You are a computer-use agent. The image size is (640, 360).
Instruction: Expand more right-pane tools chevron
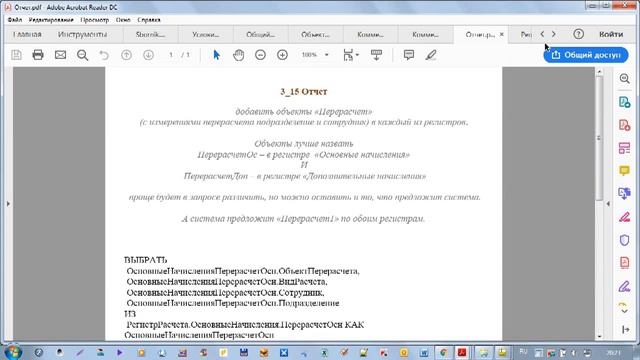(x=624, y=311)
